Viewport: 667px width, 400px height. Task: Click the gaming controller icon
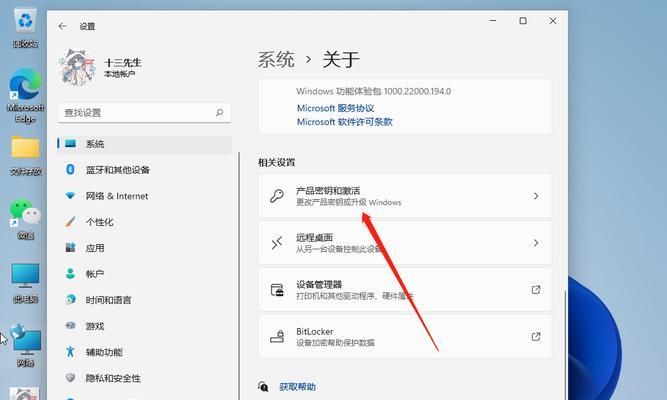(70, 326)
